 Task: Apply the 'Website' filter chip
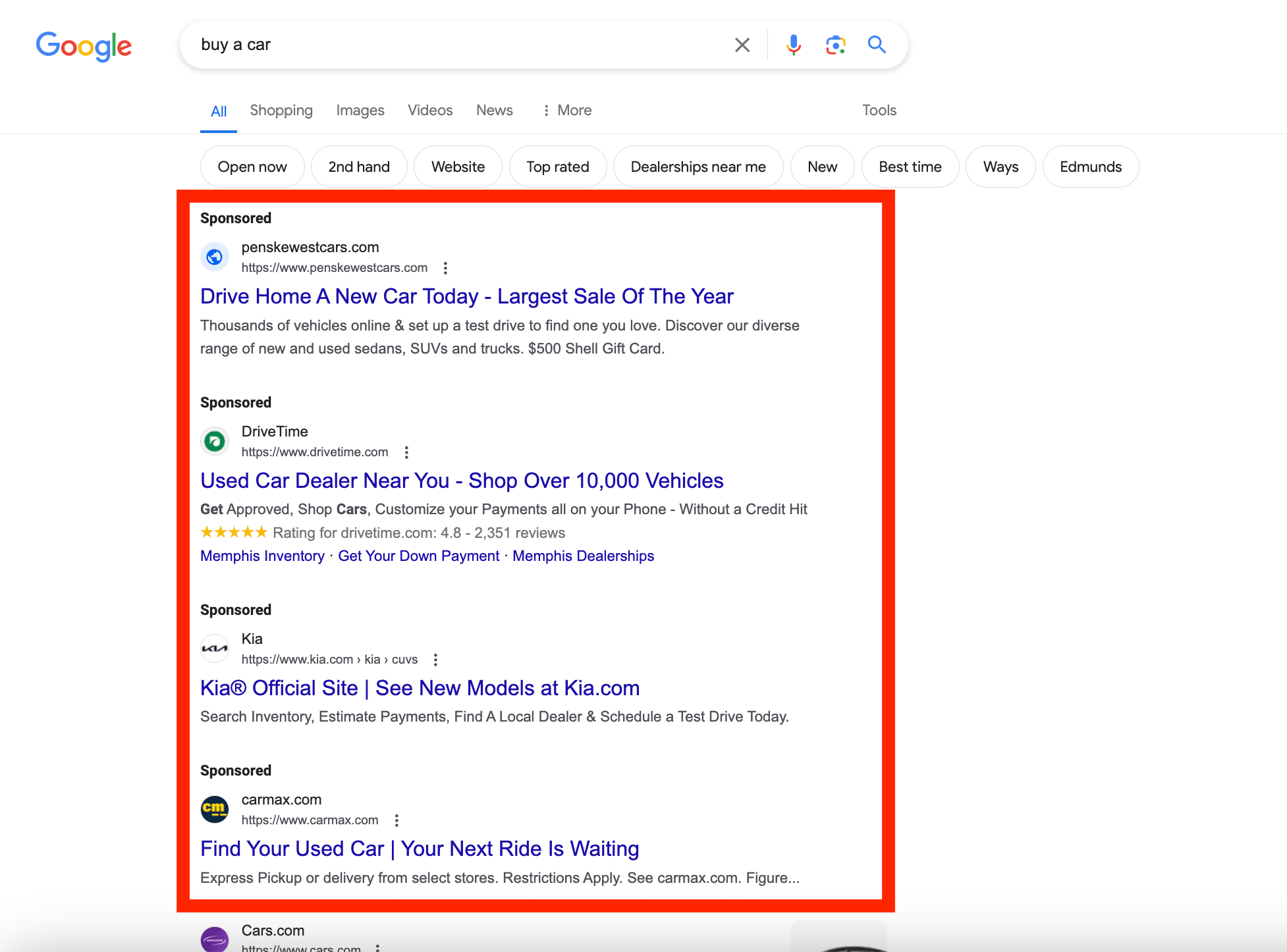pyautogui.click(x=458, y=167)
